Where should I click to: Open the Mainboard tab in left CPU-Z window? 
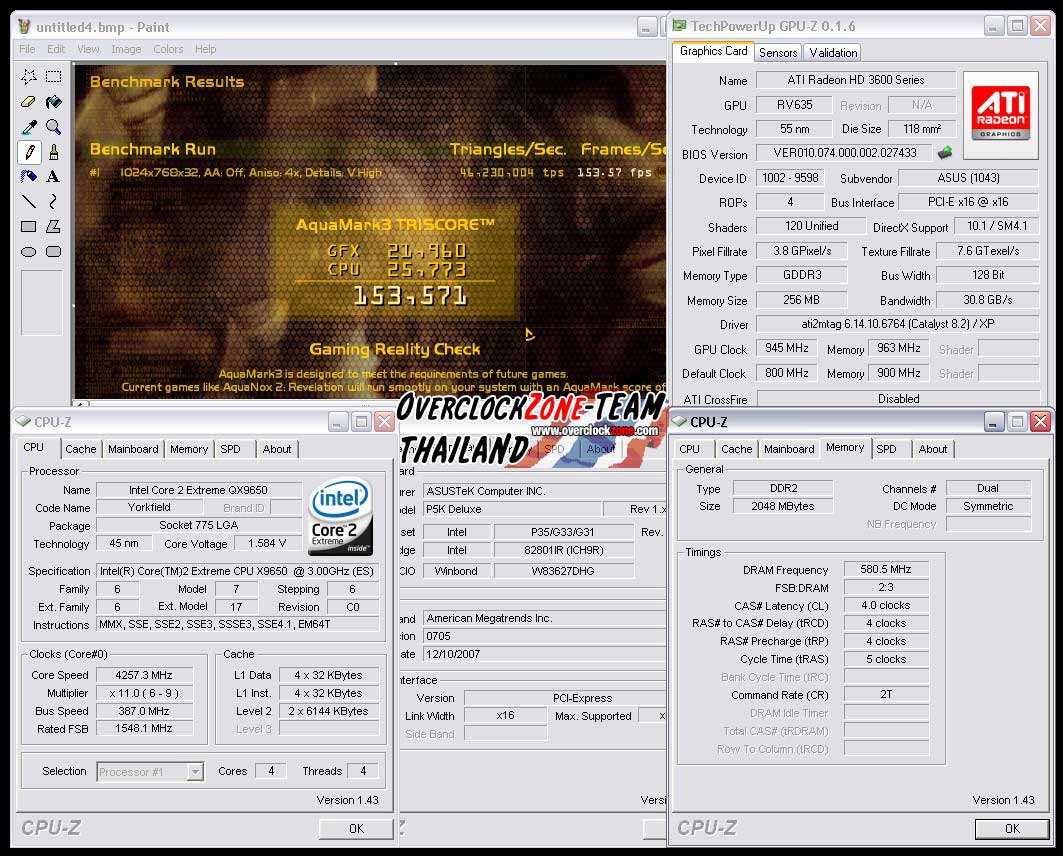[133, 449]
